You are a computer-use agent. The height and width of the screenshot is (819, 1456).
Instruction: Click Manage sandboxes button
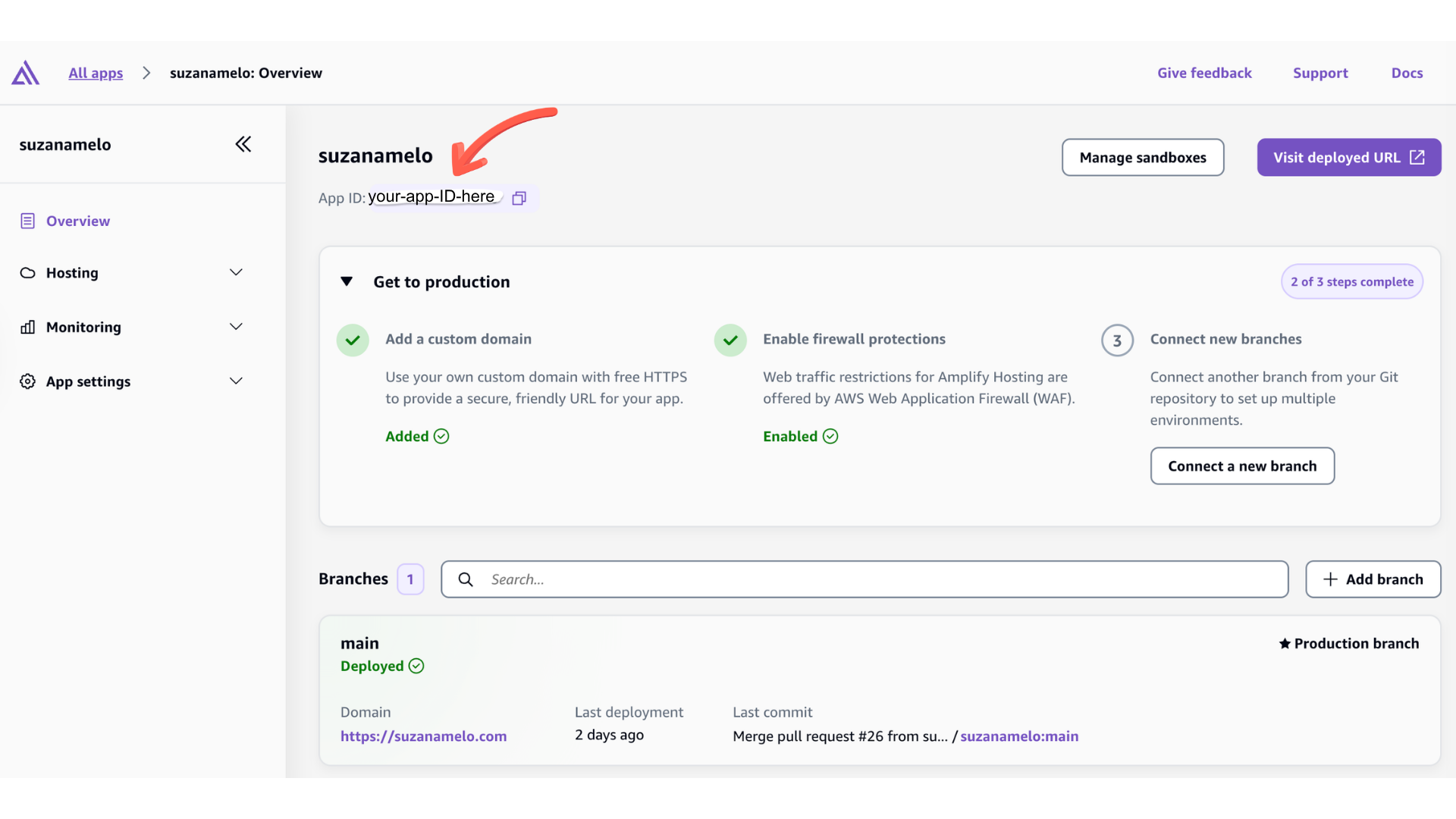click(1143, 157)
